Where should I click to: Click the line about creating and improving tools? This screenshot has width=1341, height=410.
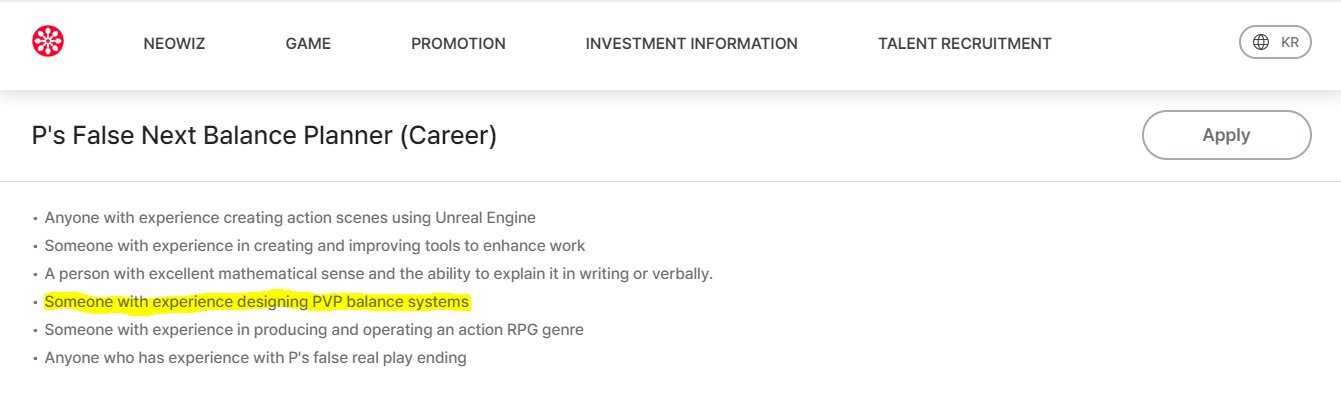pos(315,246)
